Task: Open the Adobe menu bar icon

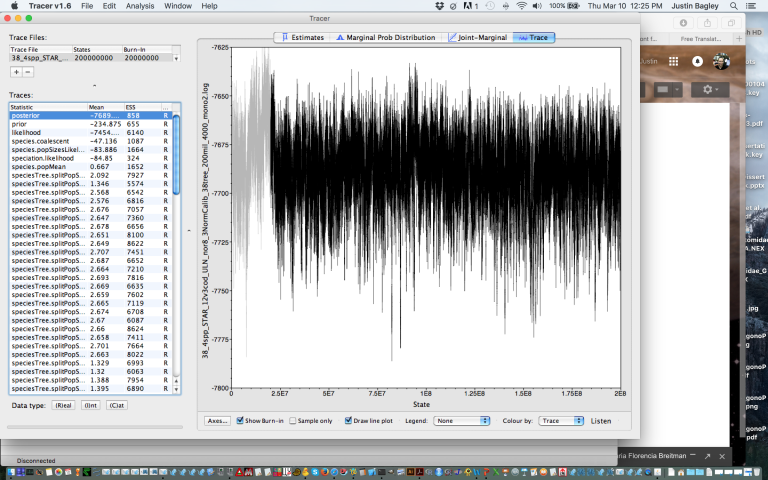Action: tap(470, 6)
